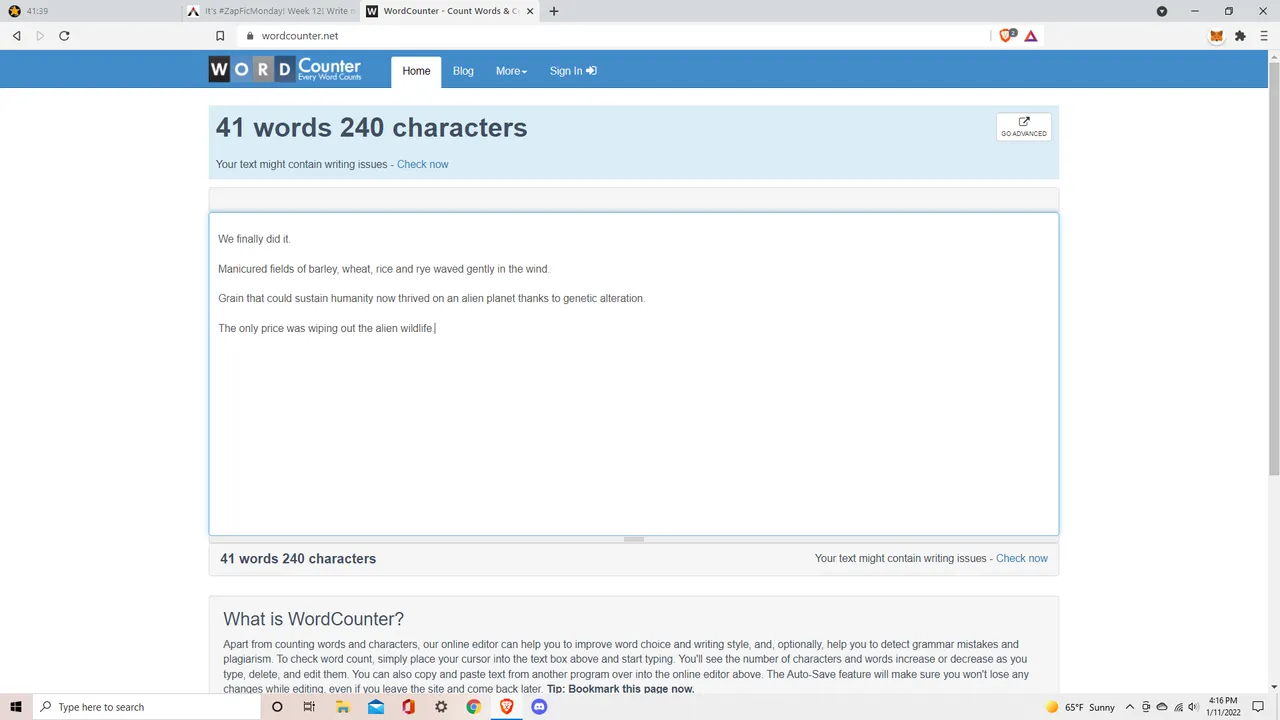1280x720 pixels.
Task: Open MetaMask fox extension
Action: coord(1216,36)
